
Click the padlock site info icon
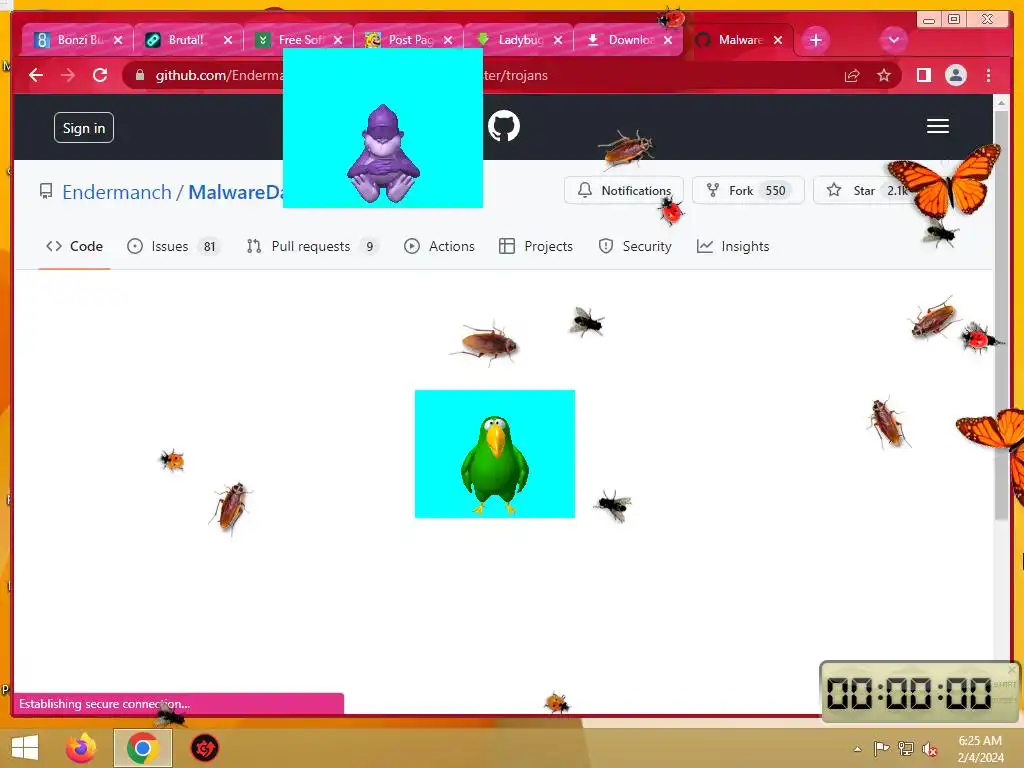pos(139,75)
